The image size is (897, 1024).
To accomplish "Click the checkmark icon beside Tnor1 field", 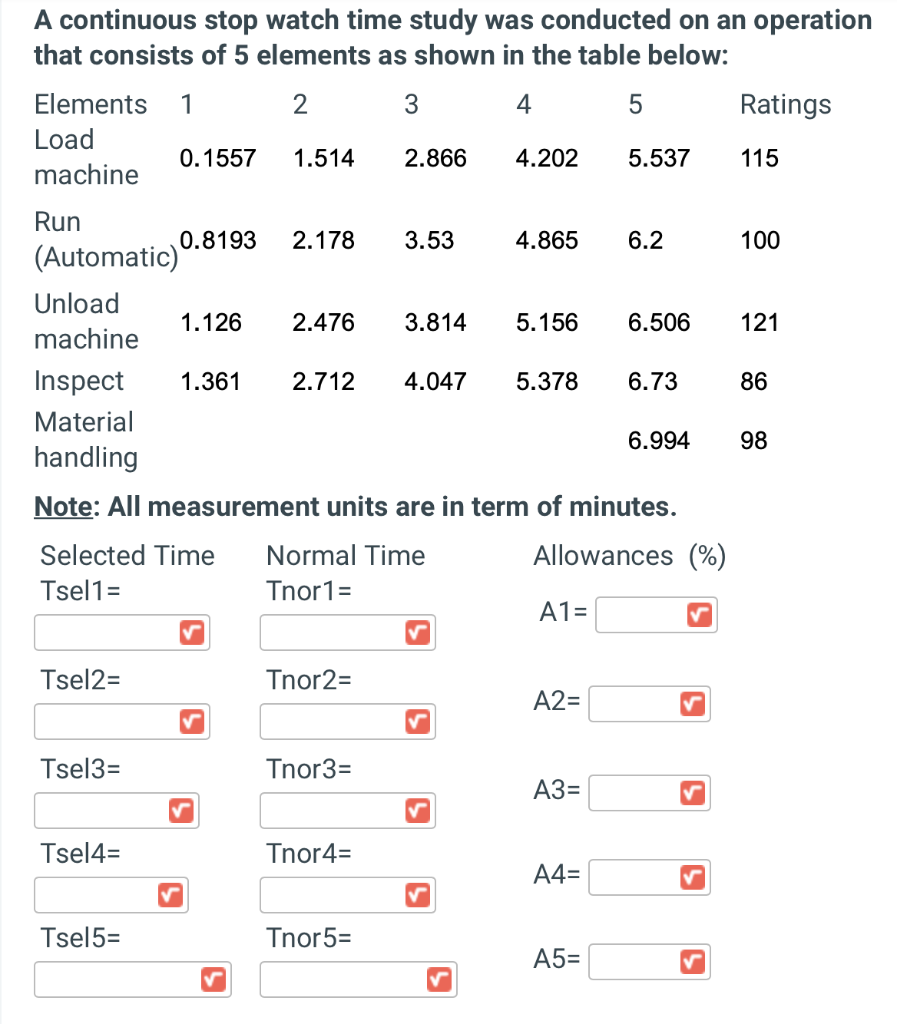I will 416,632.
